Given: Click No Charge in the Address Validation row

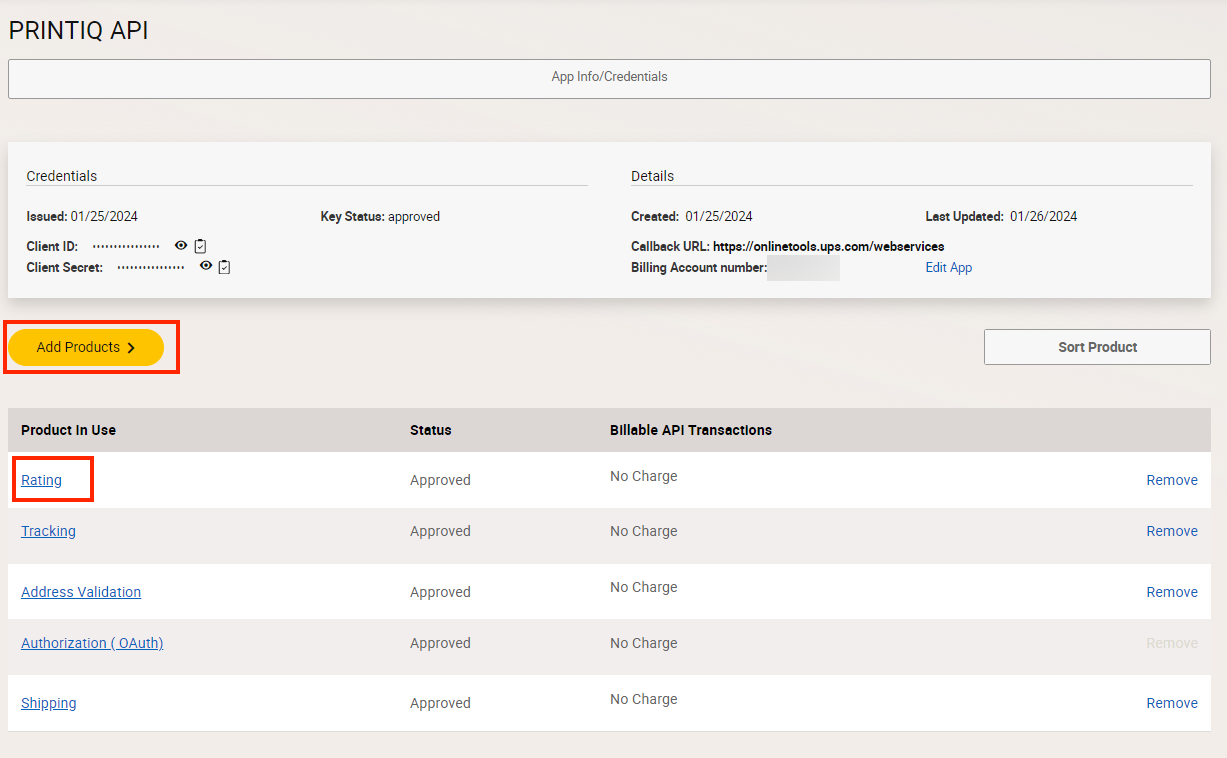Looking at the screenshot, I should pos(643,587).
